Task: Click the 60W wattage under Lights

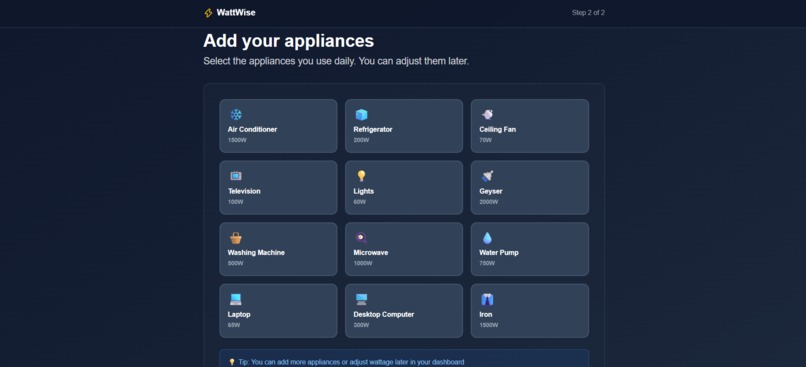Action: coord(360,202)
